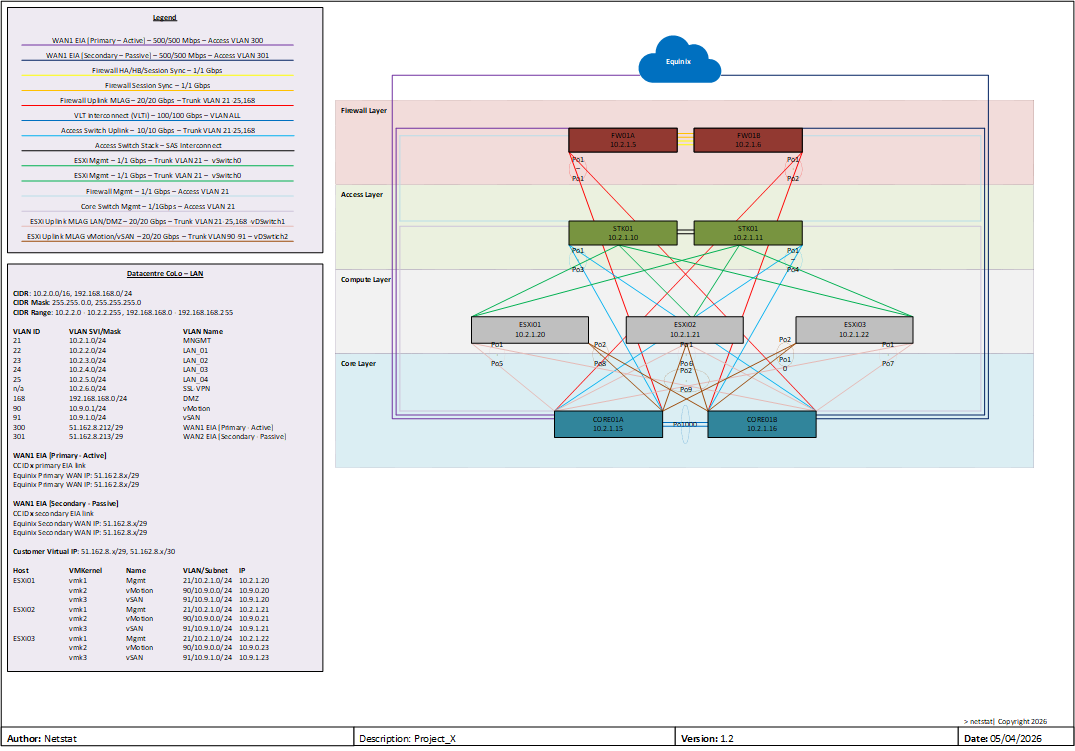This screenshot has width=1075, height=751.
Task: Click the ESXi Uplink MLAG vMotion/vSAN legend entry
Action: [x=158, y=237]
